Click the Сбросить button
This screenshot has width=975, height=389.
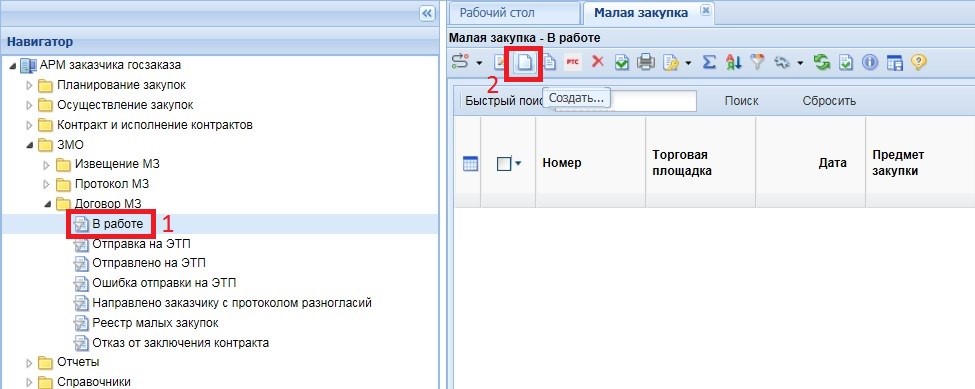[x=829, y=101]
